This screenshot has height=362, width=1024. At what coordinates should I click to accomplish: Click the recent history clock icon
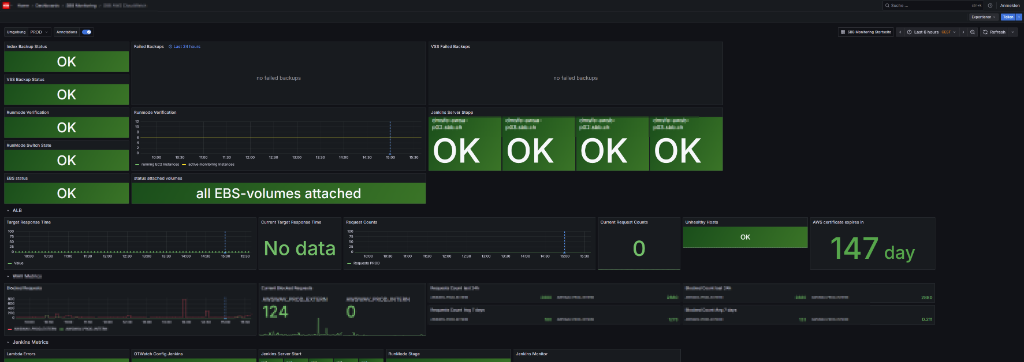coord(990,5)
